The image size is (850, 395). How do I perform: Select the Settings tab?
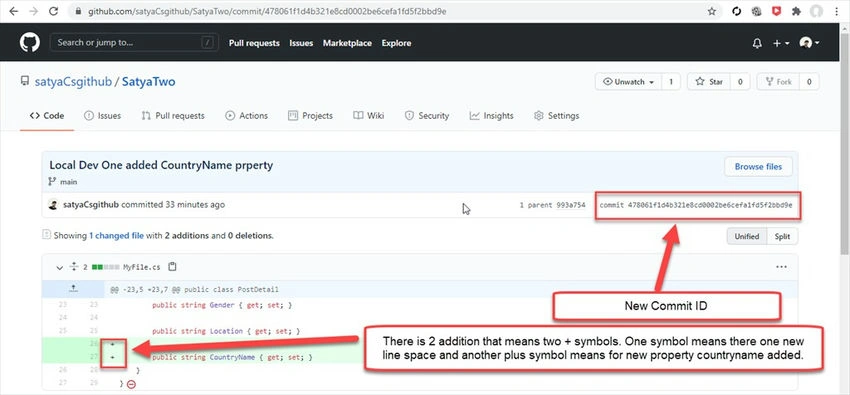556,115
